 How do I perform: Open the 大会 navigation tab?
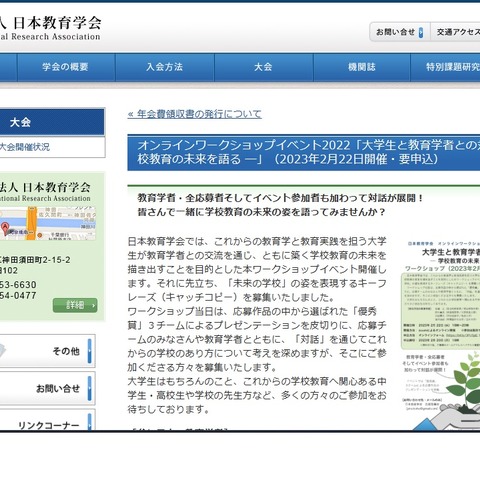click(263, 67)
